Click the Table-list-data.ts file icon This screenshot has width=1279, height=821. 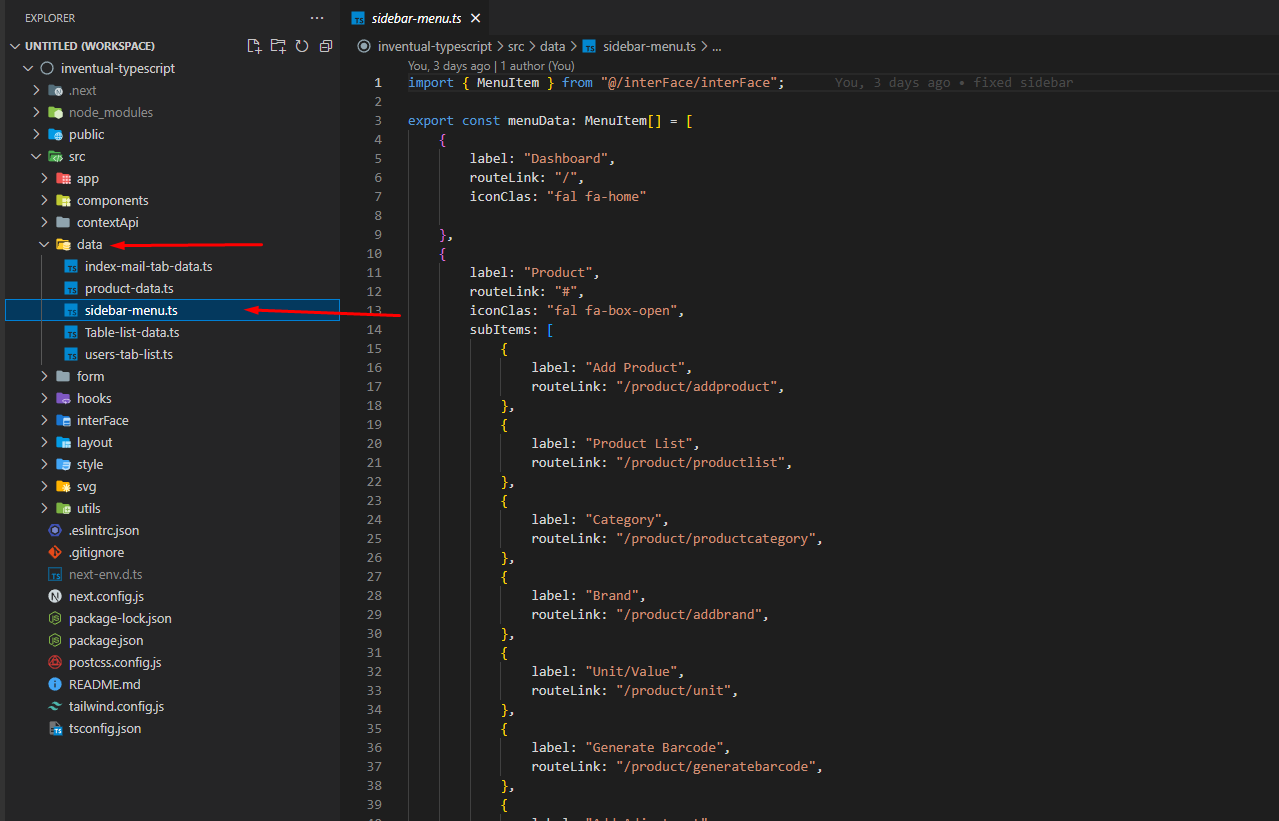(x=71, y=332)
